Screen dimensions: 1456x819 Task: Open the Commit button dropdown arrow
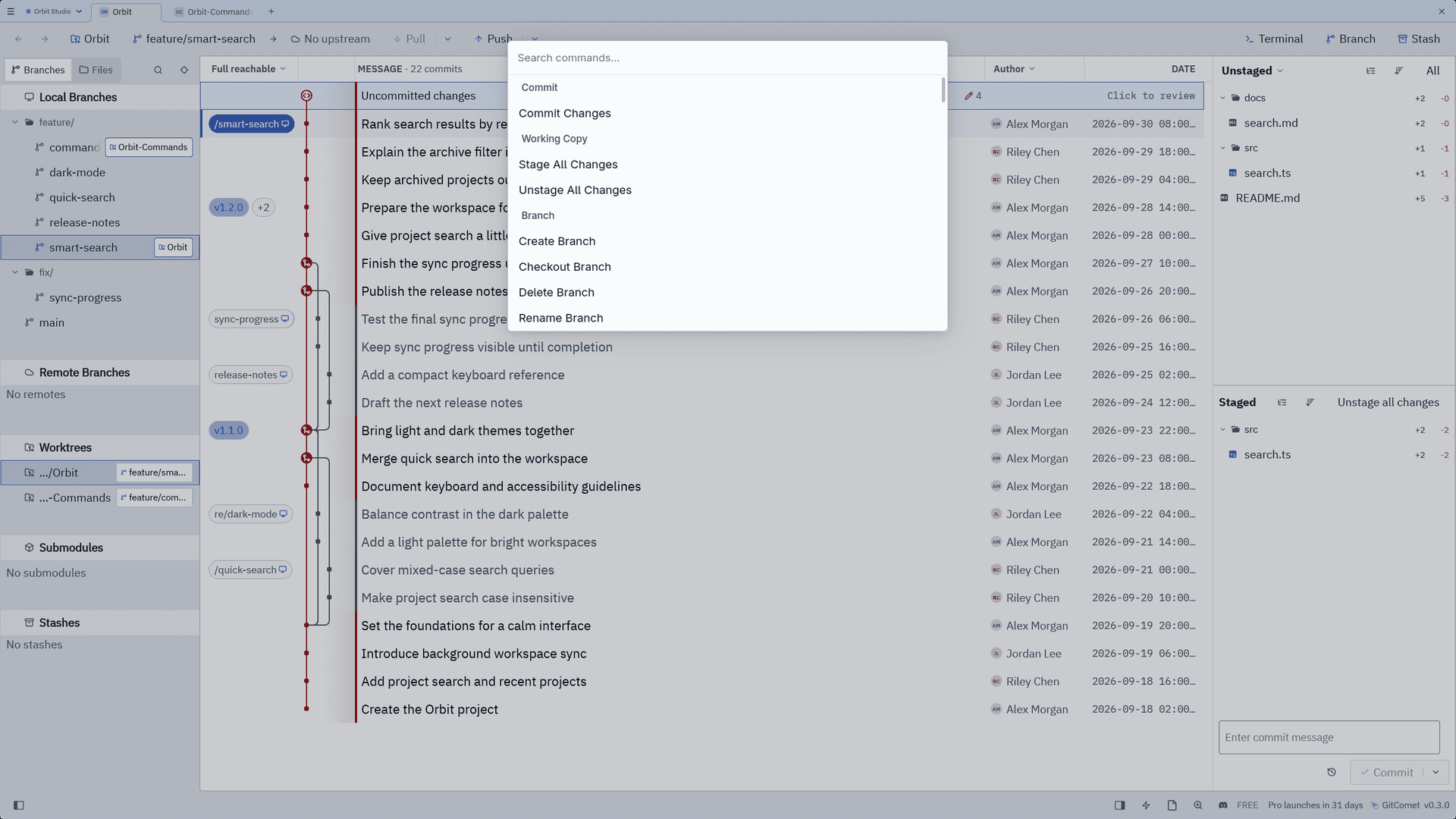1436,772
